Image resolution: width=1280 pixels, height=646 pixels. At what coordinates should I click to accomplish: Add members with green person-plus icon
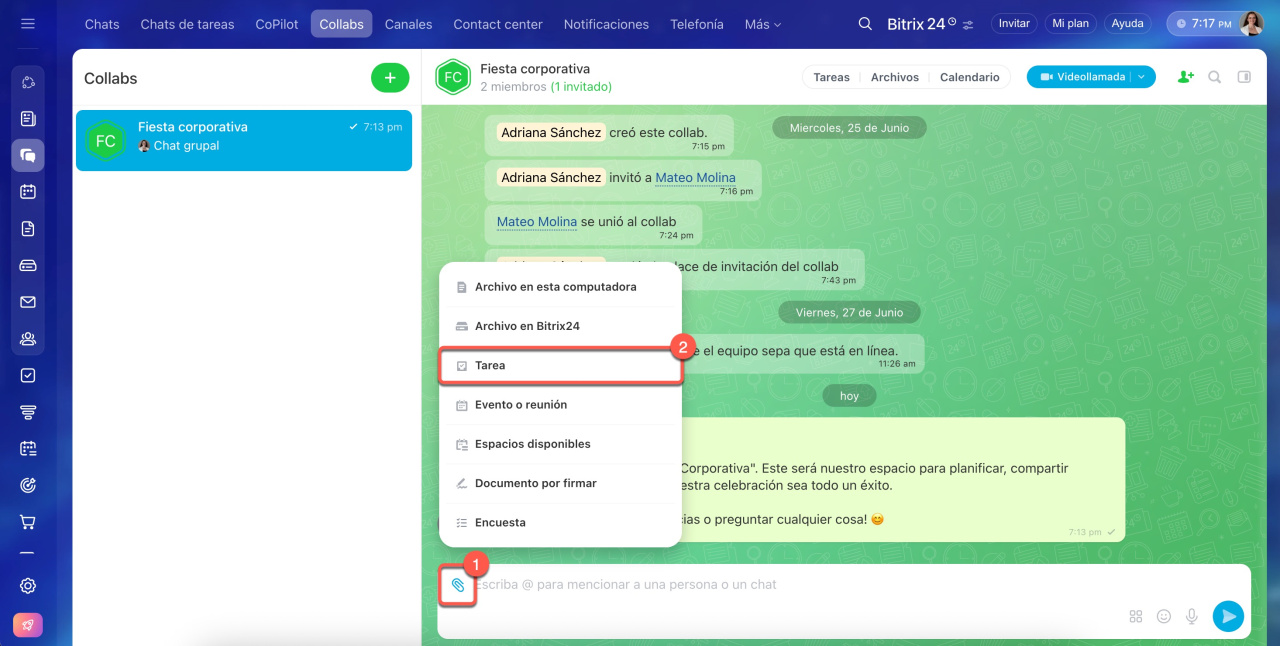1186,77
